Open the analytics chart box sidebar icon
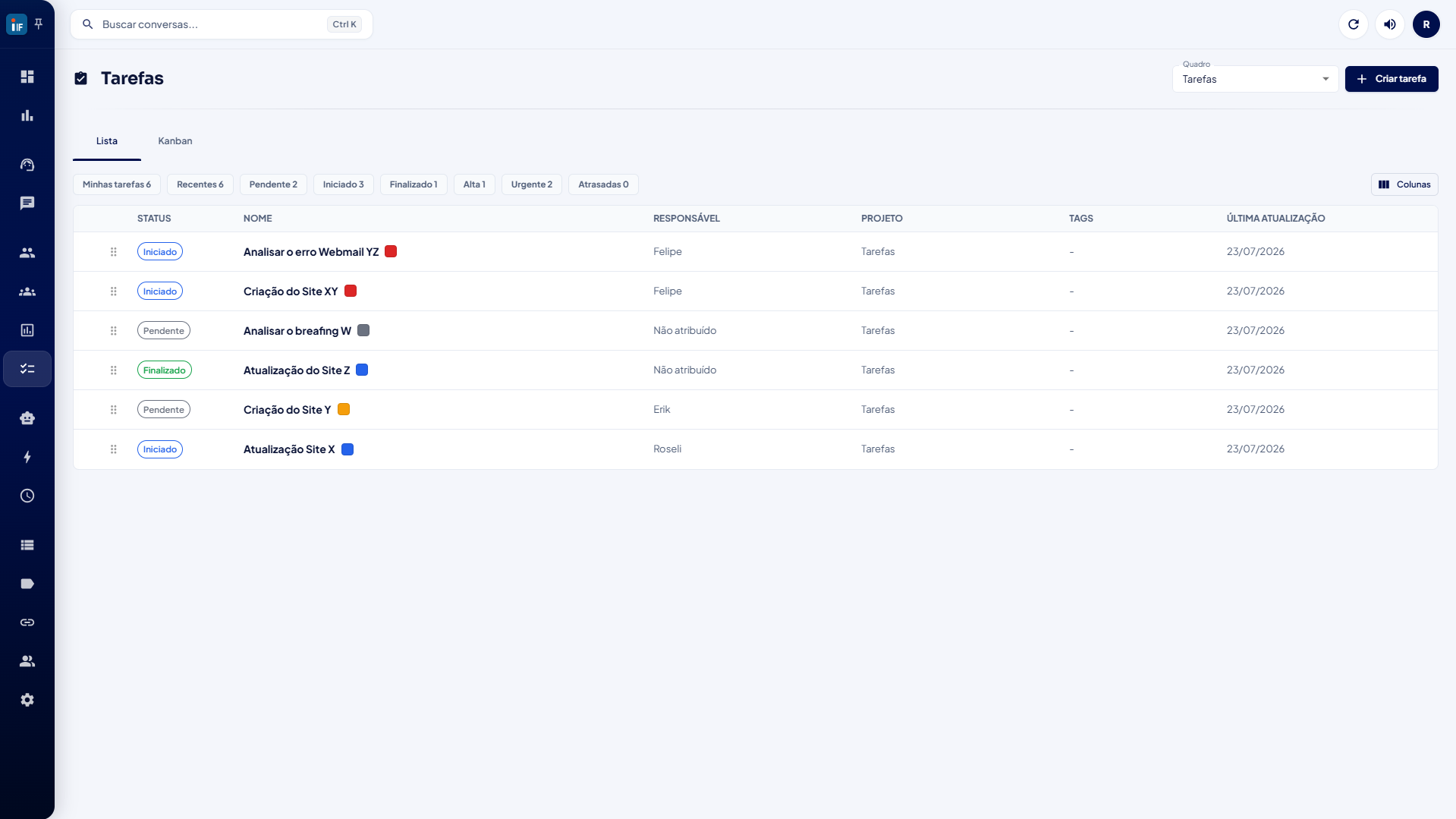 click(x=27, y=330)
